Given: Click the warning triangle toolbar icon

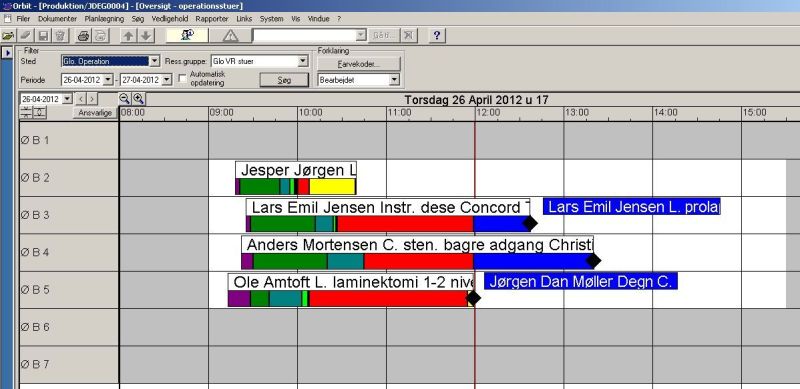Looking at the screenshot, I should (231, 35).
